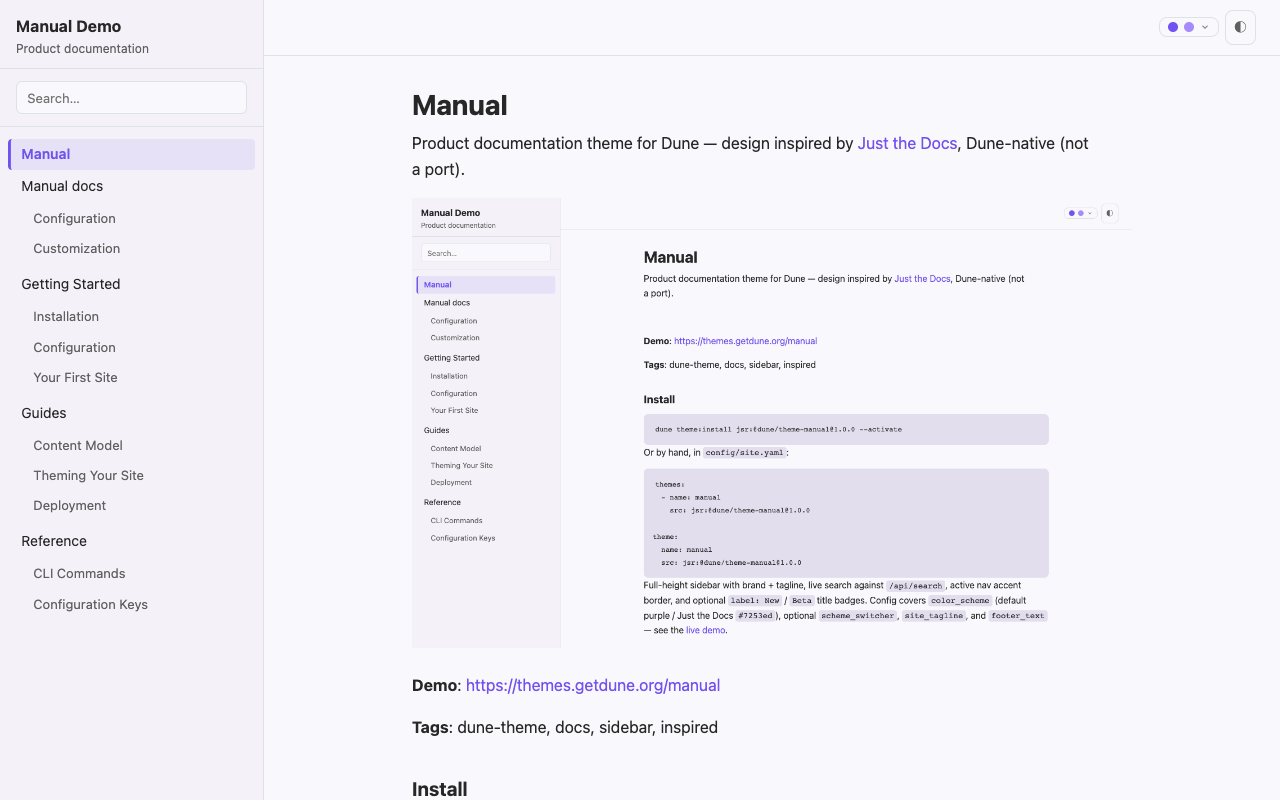Open Configuration under Getting Started

[x=74, y=347]
